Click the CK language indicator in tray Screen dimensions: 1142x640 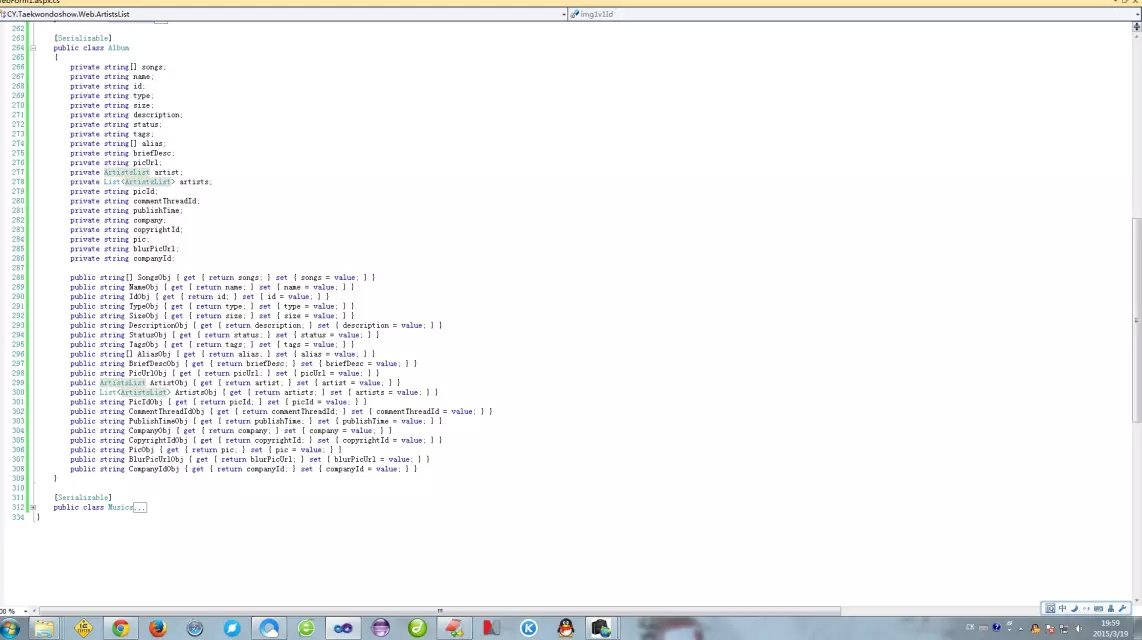click(x=970, y=628)
